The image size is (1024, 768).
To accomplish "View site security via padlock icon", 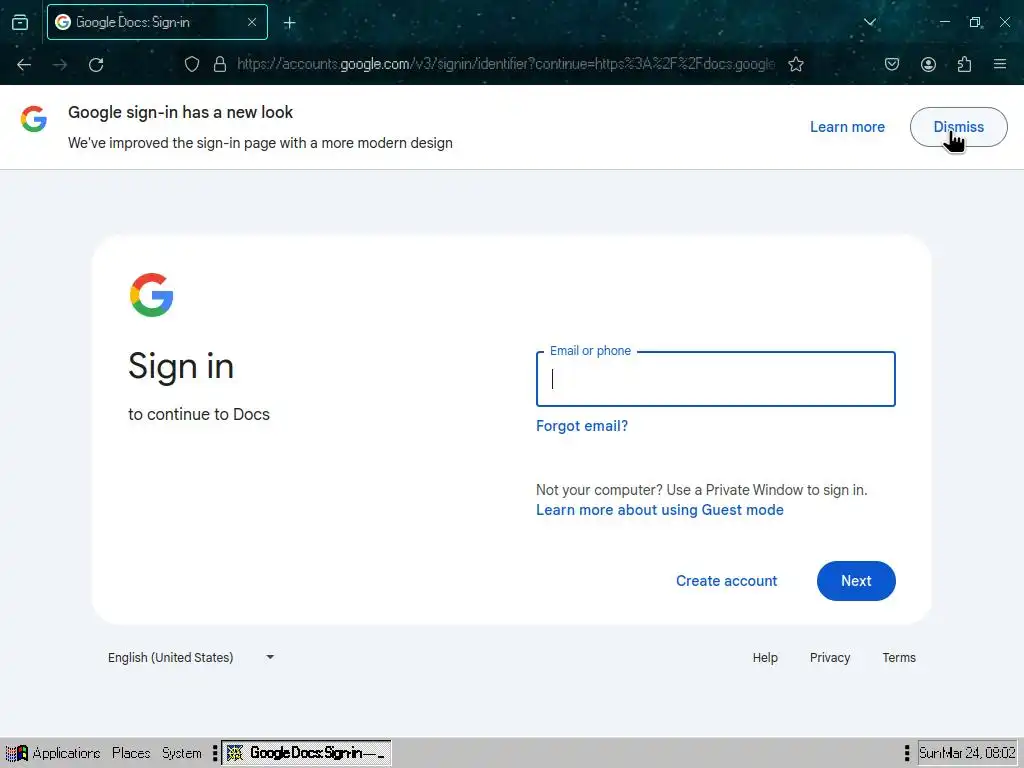I will click(220, 64).
